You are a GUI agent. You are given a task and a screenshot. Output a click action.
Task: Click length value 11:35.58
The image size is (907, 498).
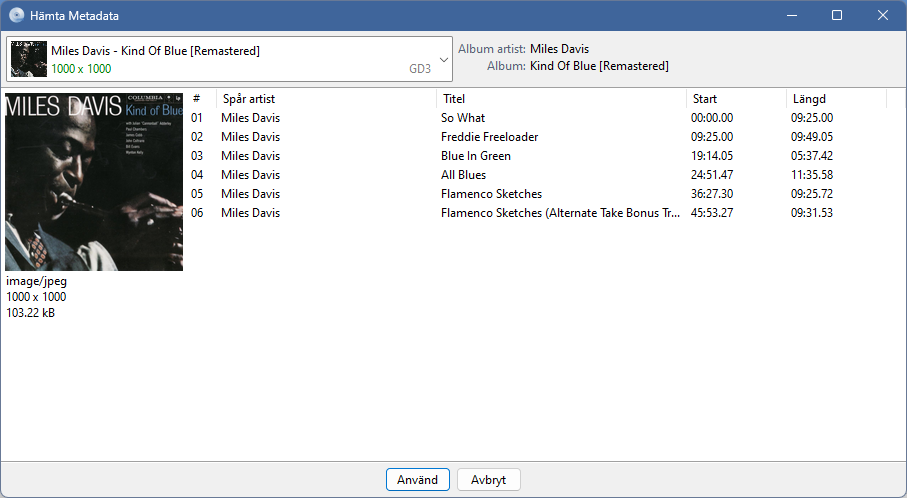coord(812,175)
